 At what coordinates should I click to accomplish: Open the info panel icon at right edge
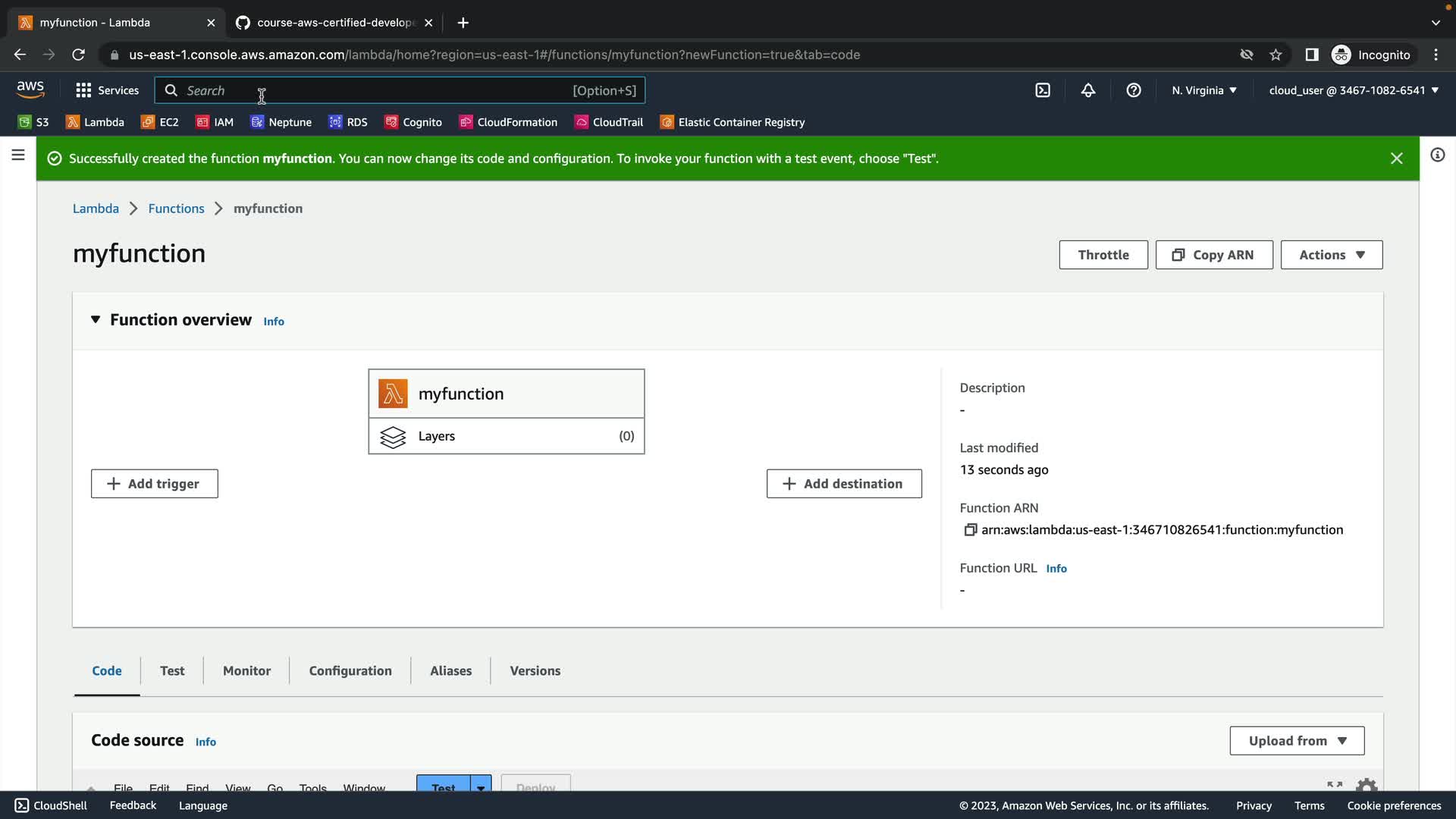1437,155
